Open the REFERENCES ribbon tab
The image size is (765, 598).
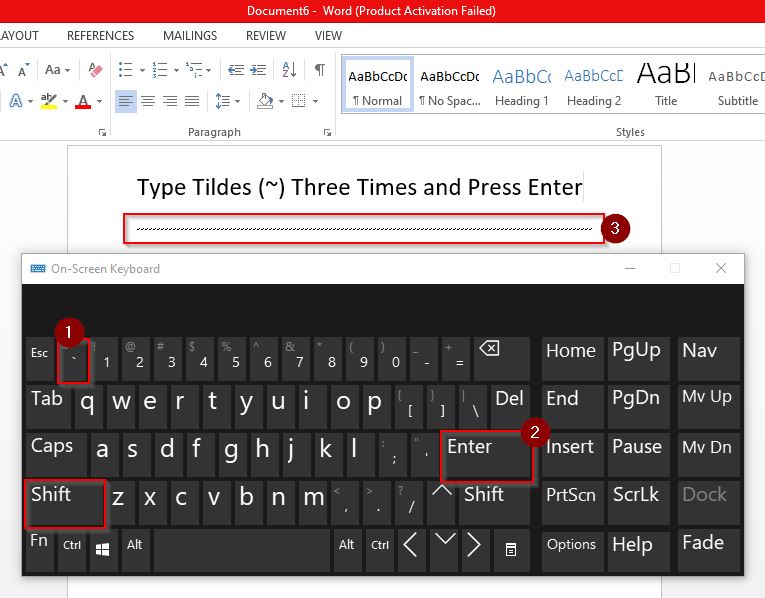101,36
